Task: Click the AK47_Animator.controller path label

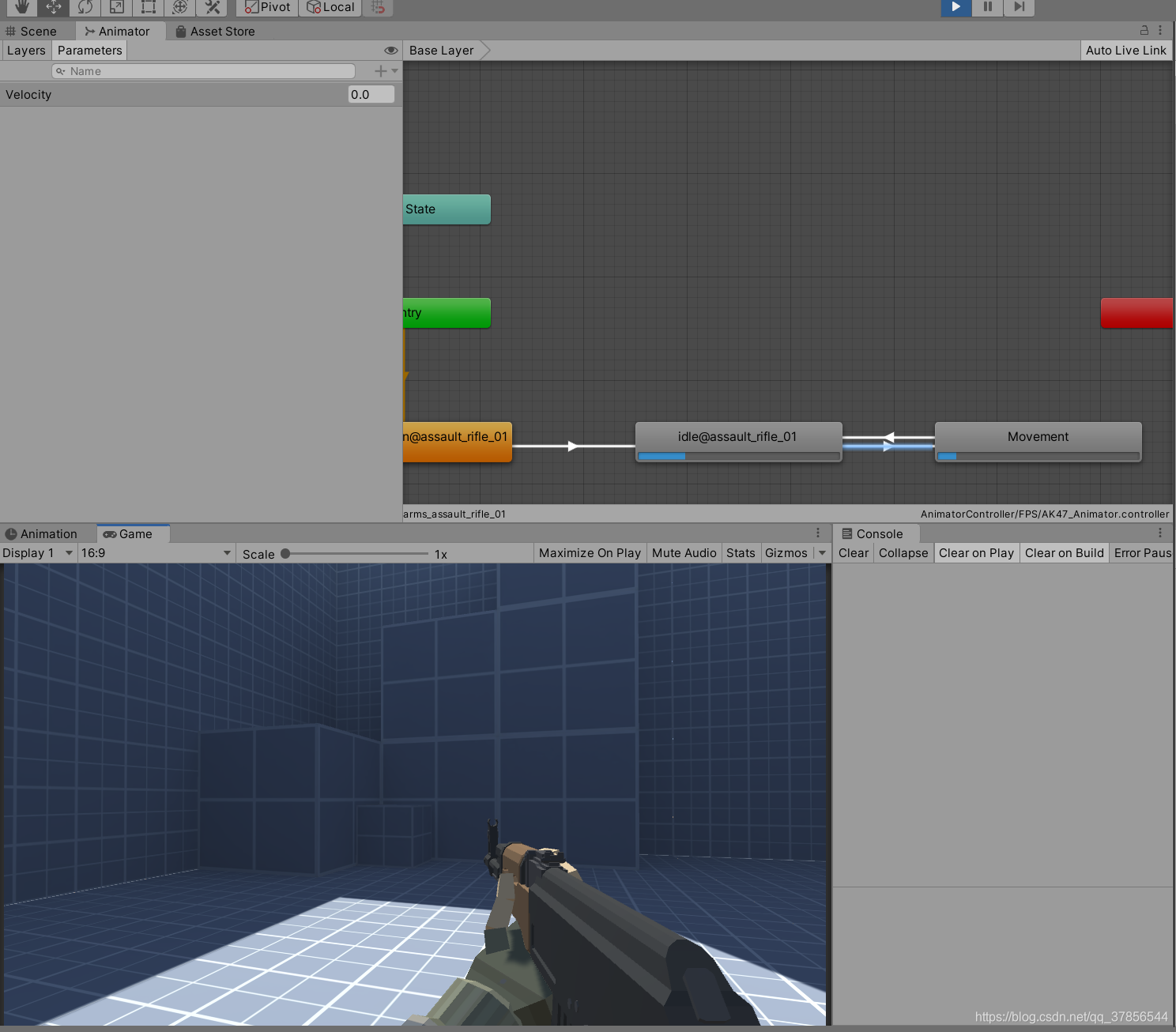Action: [1045, 514]
